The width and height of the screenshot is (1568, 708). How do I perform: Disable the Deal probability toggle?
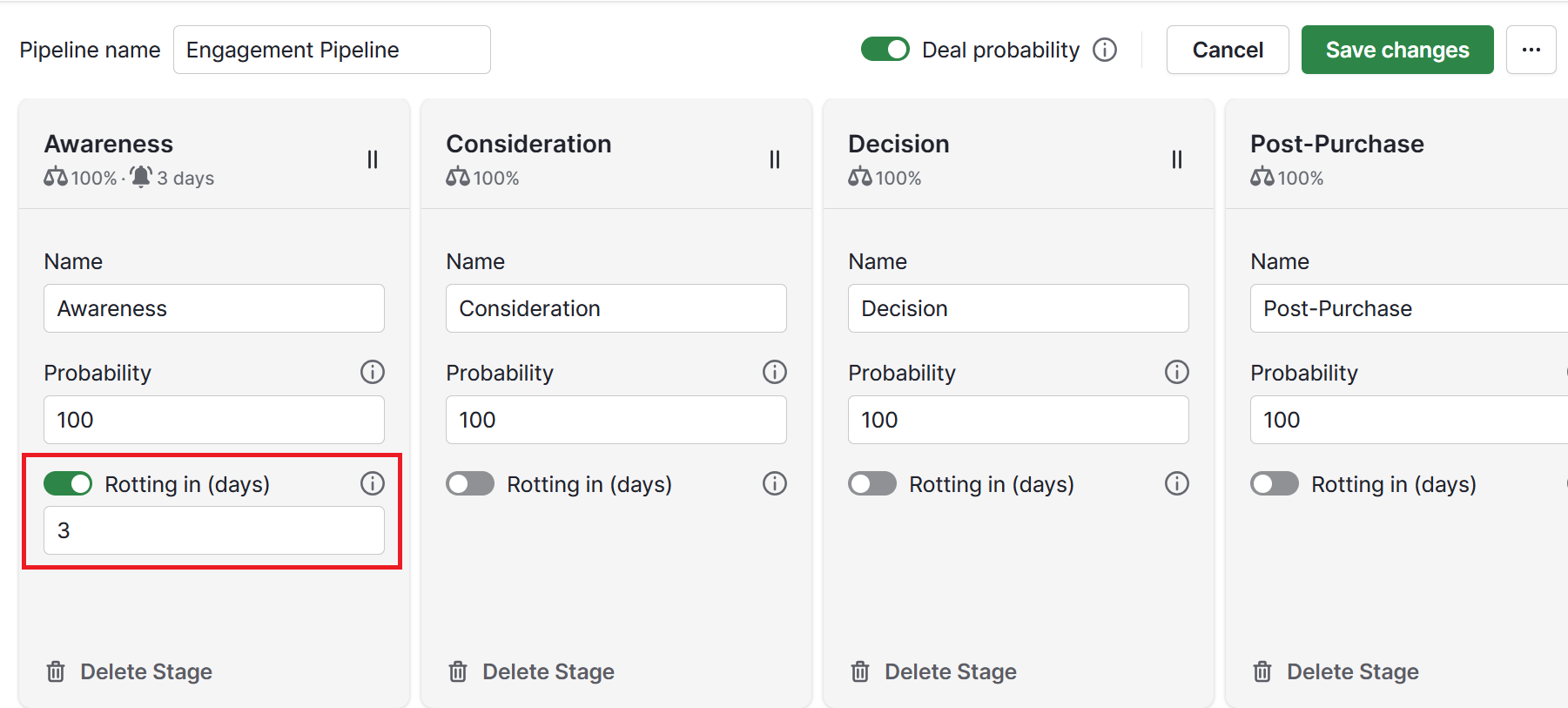(x=885, y=50)
